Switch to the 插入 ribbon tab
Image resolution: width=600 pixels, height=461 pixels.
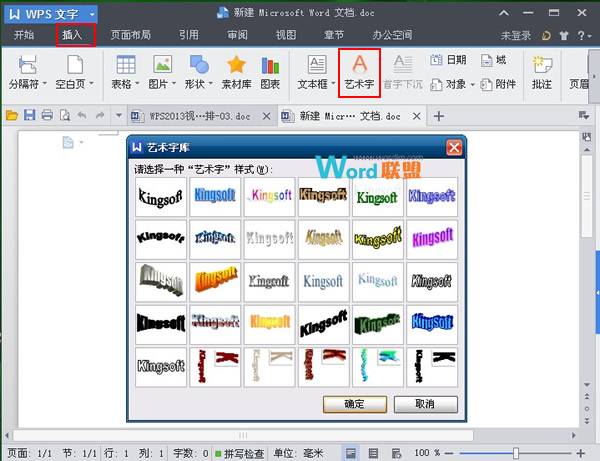pos(72,35)
